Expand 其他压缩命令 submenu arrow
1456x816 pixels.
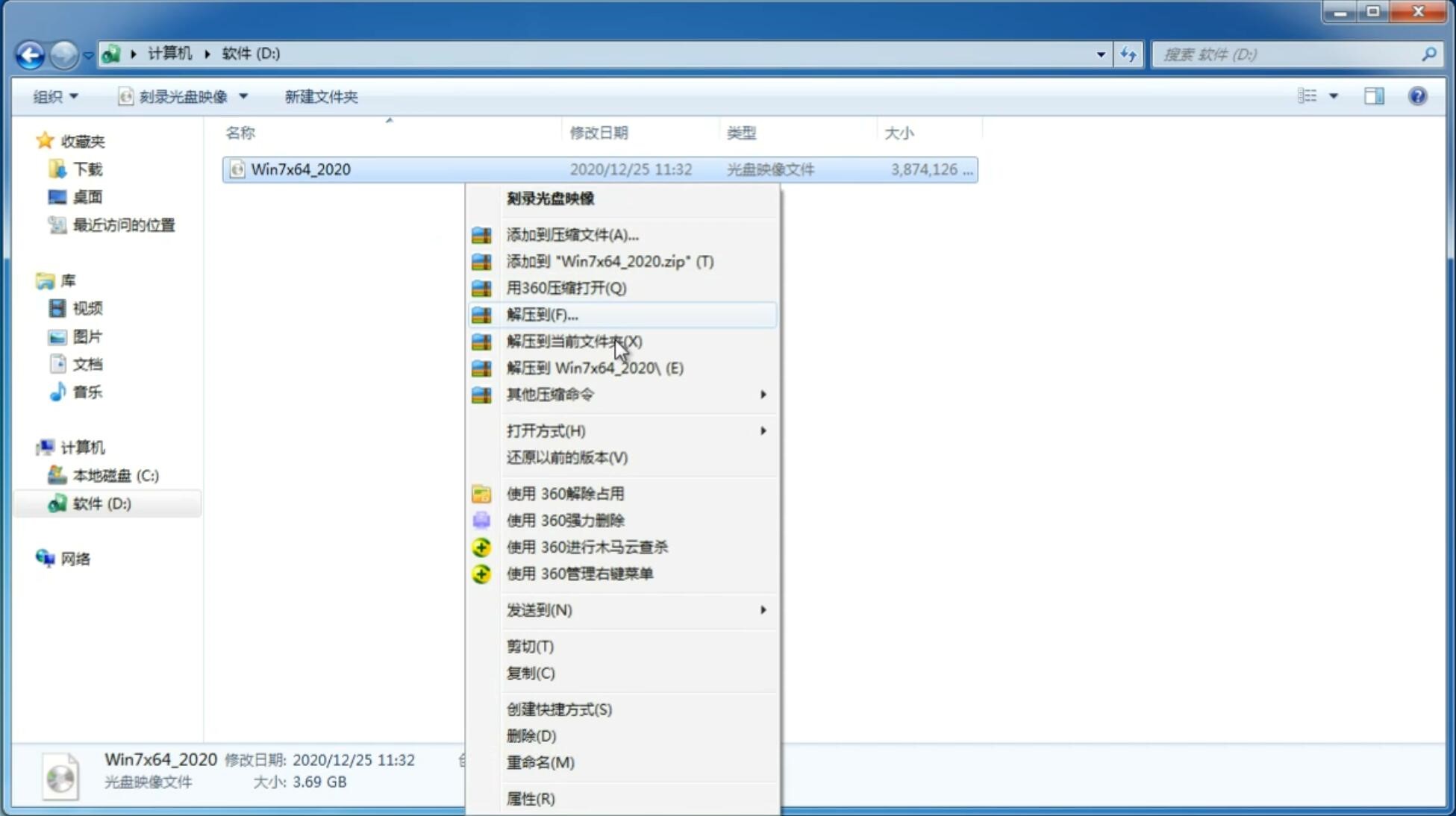tap(763, 394)
